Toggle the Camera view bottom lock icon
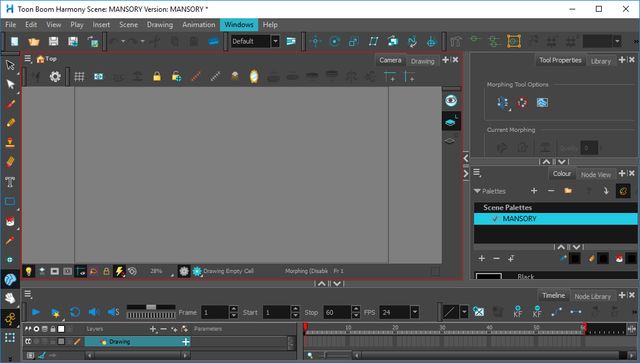Screen dimensions: 640x363 tap(106, 271)
